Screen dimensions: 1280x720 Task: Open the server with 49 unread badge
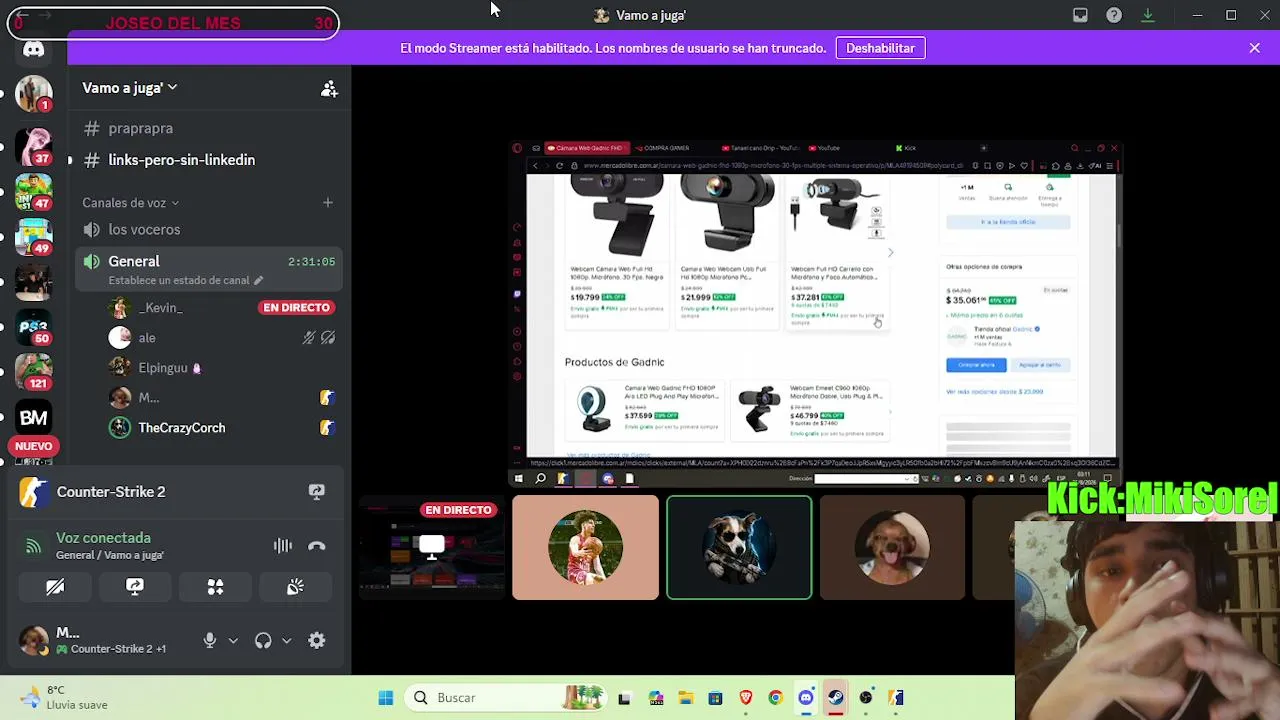tap(34, 236)
